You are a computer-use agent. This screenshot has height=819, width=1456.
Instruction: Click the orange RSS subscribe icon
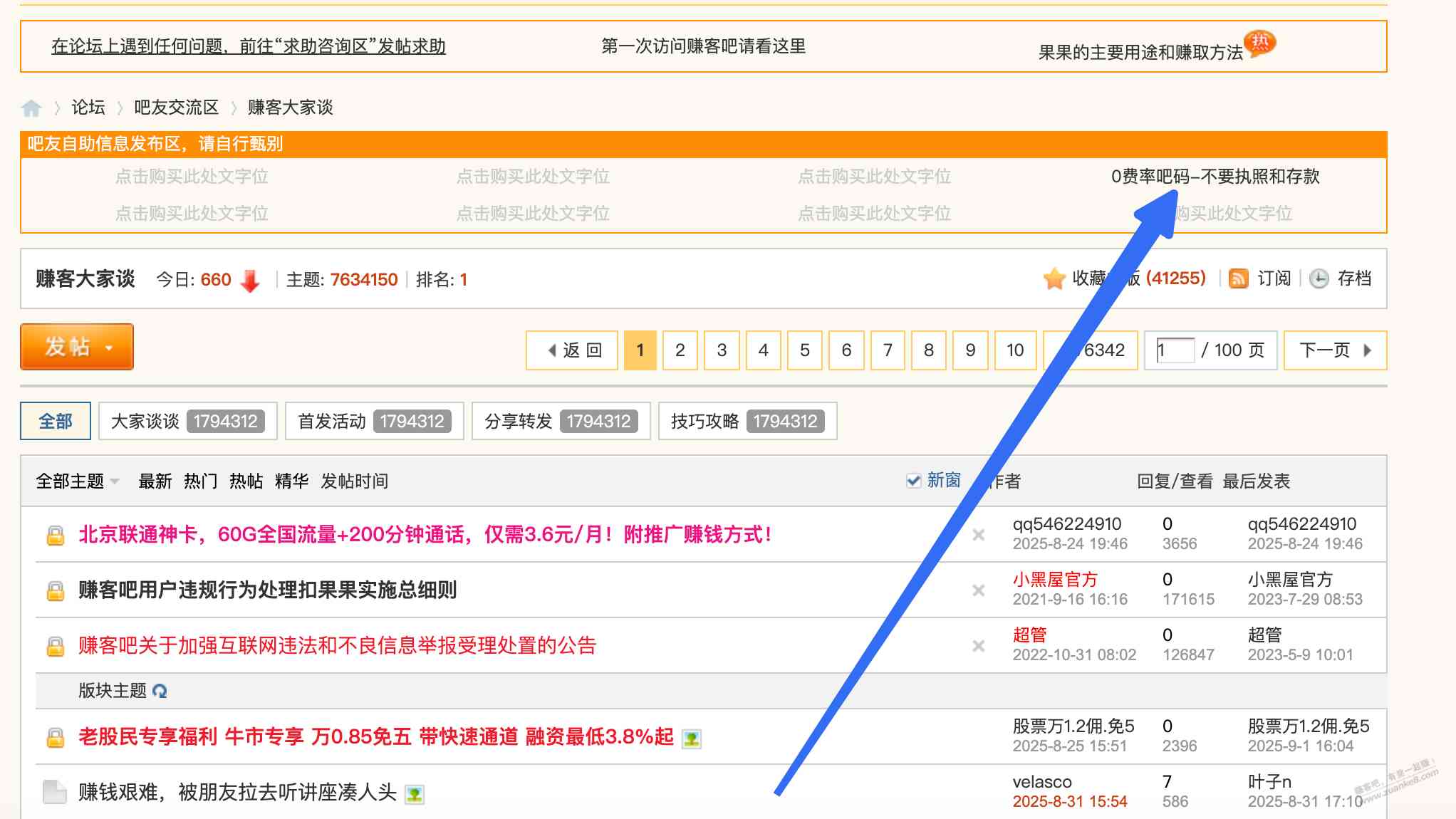(x=1238, y=278)
